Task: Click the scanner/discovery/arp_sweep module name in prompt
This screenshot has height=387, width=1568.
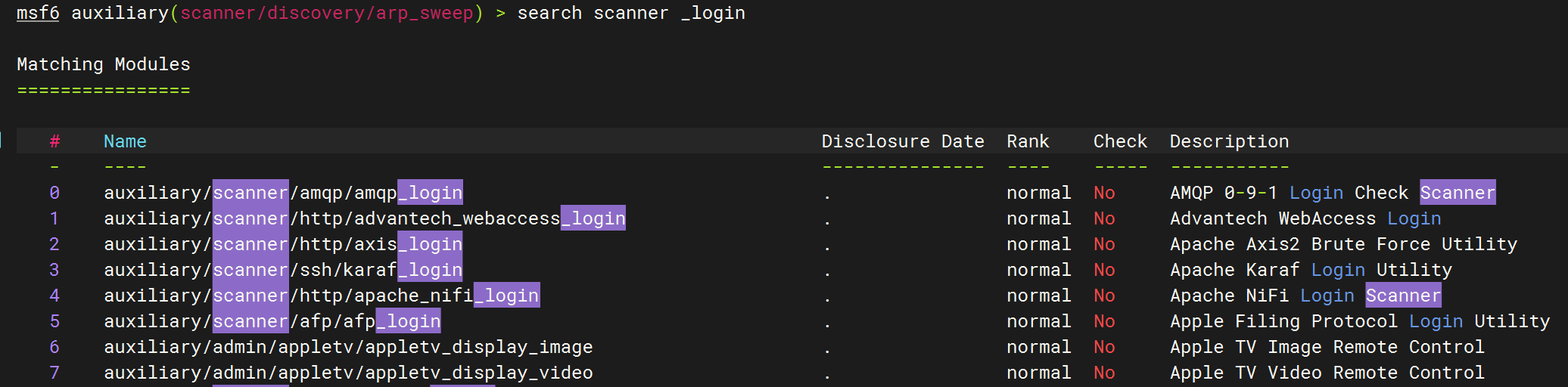Action: click(x=326, y=14)
